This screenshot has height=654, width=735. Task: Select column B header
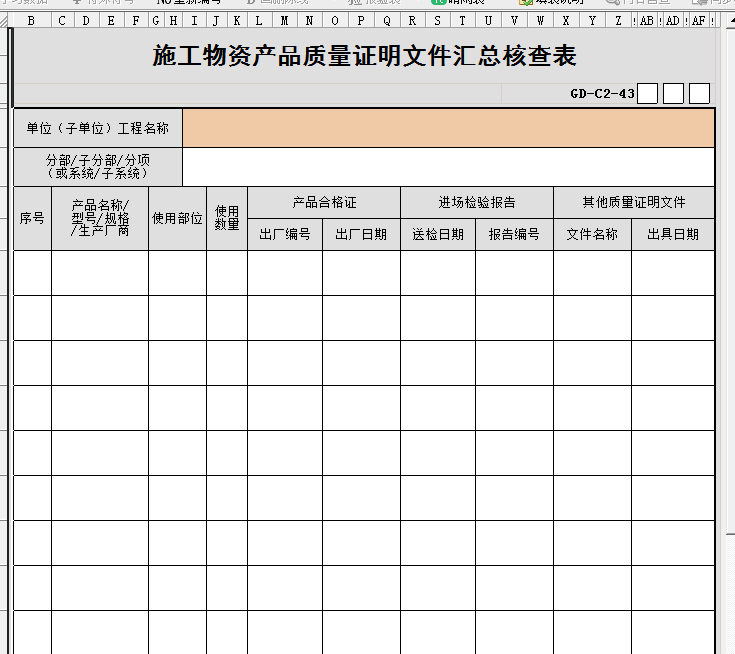tap(31, 20)
